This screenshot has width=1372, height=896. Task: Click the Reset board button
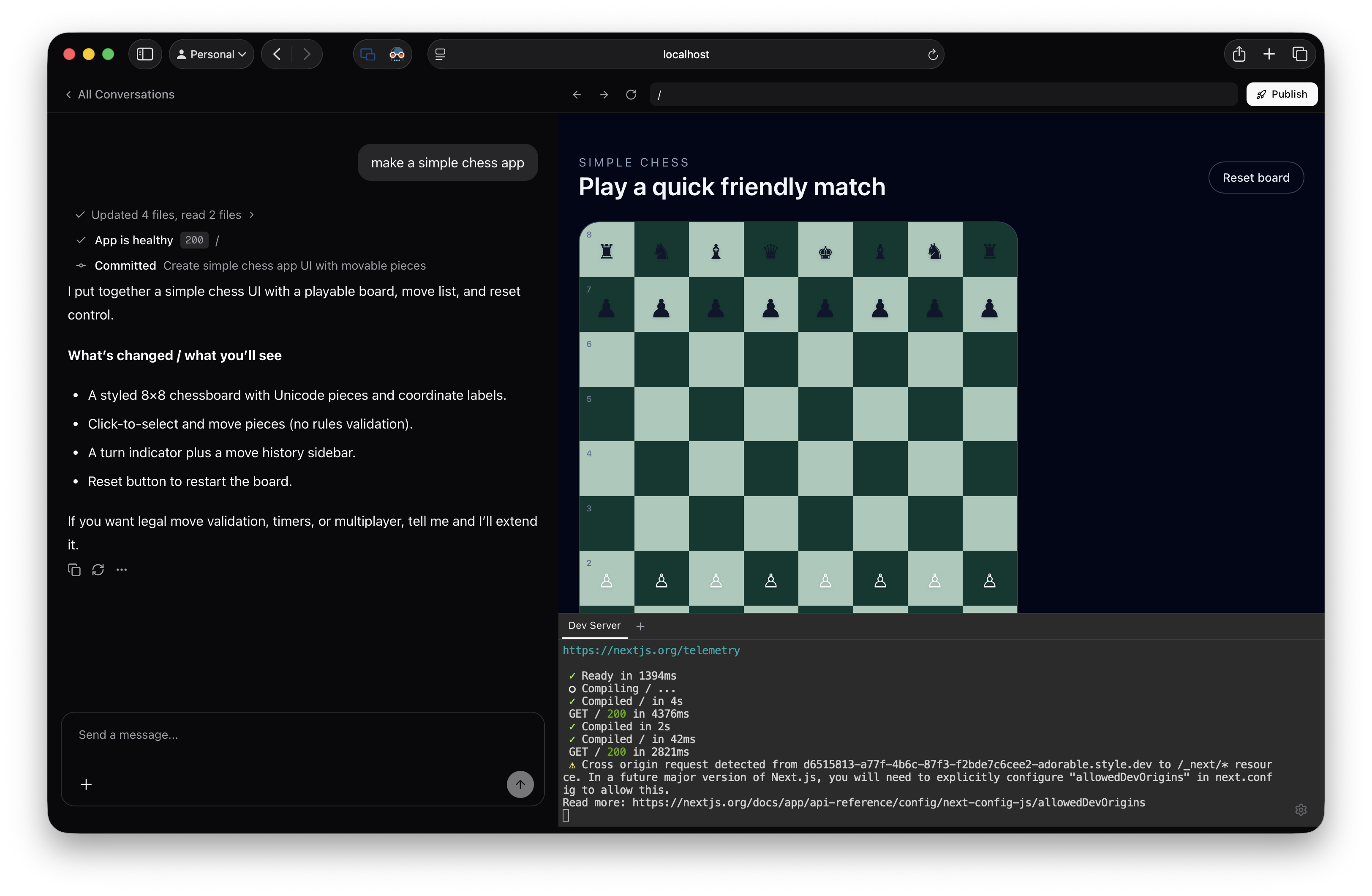(x=1255, y=178)
